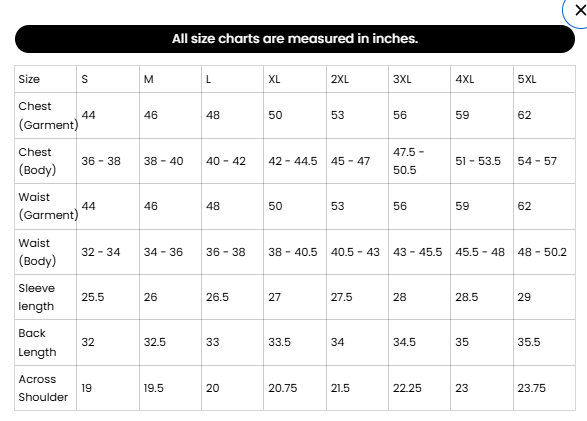Image resolution: width=587 pixels, height=421 pixels.
Task: Click the Across Shoulder row label
Action: tap(46, 388)
